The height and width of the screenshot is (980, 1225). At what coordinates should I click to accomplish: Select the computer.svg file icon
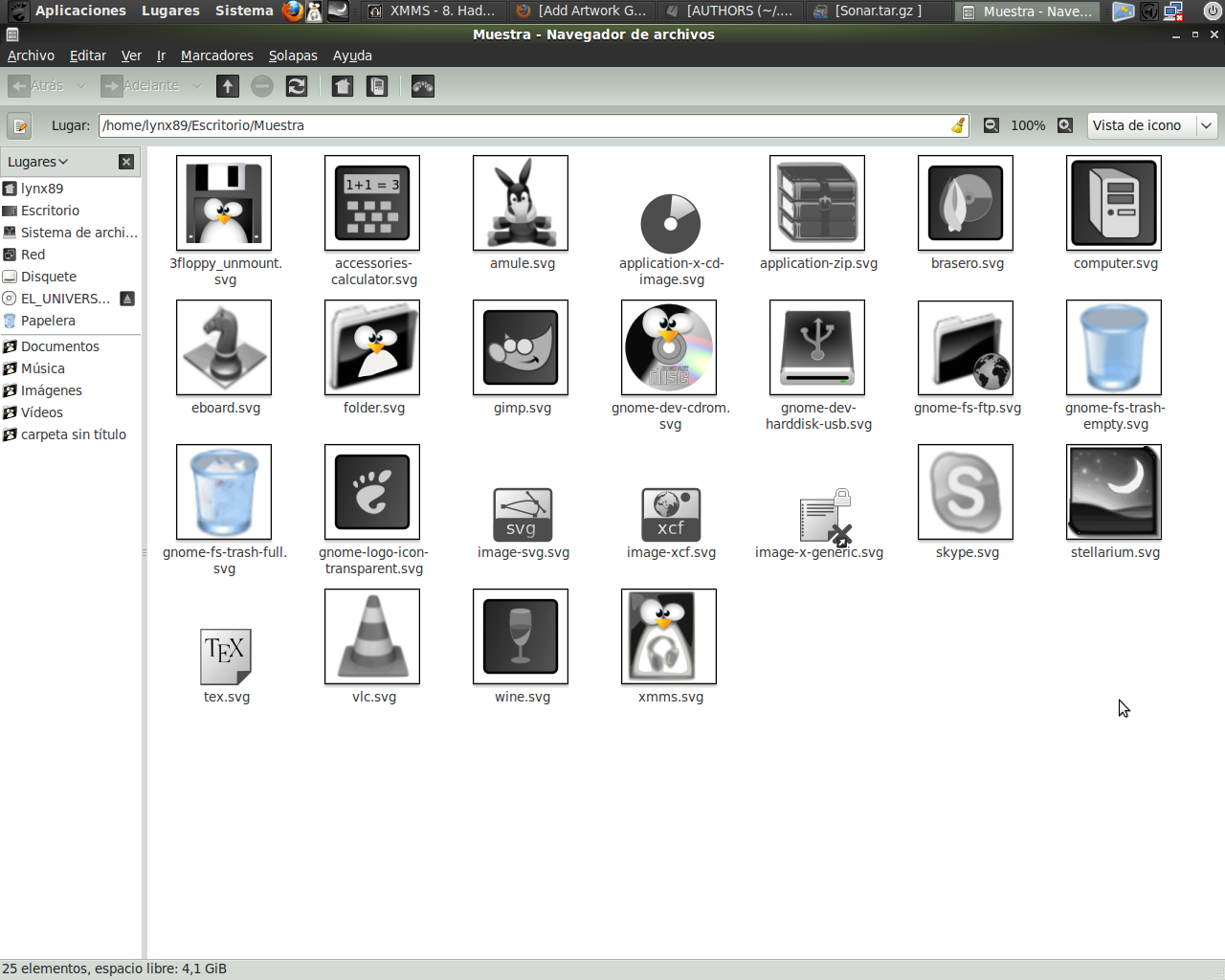[x=1114, y=203]
